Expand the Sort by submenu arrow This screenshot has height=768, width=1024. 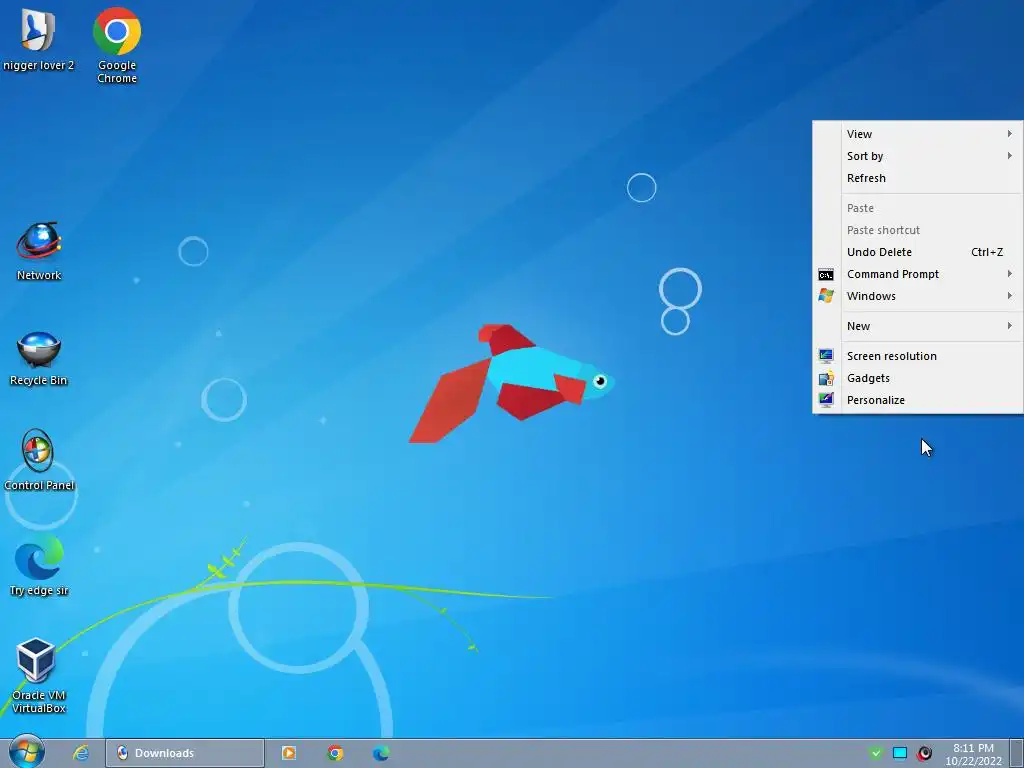pyautogui.click(x=1010, y=156)
